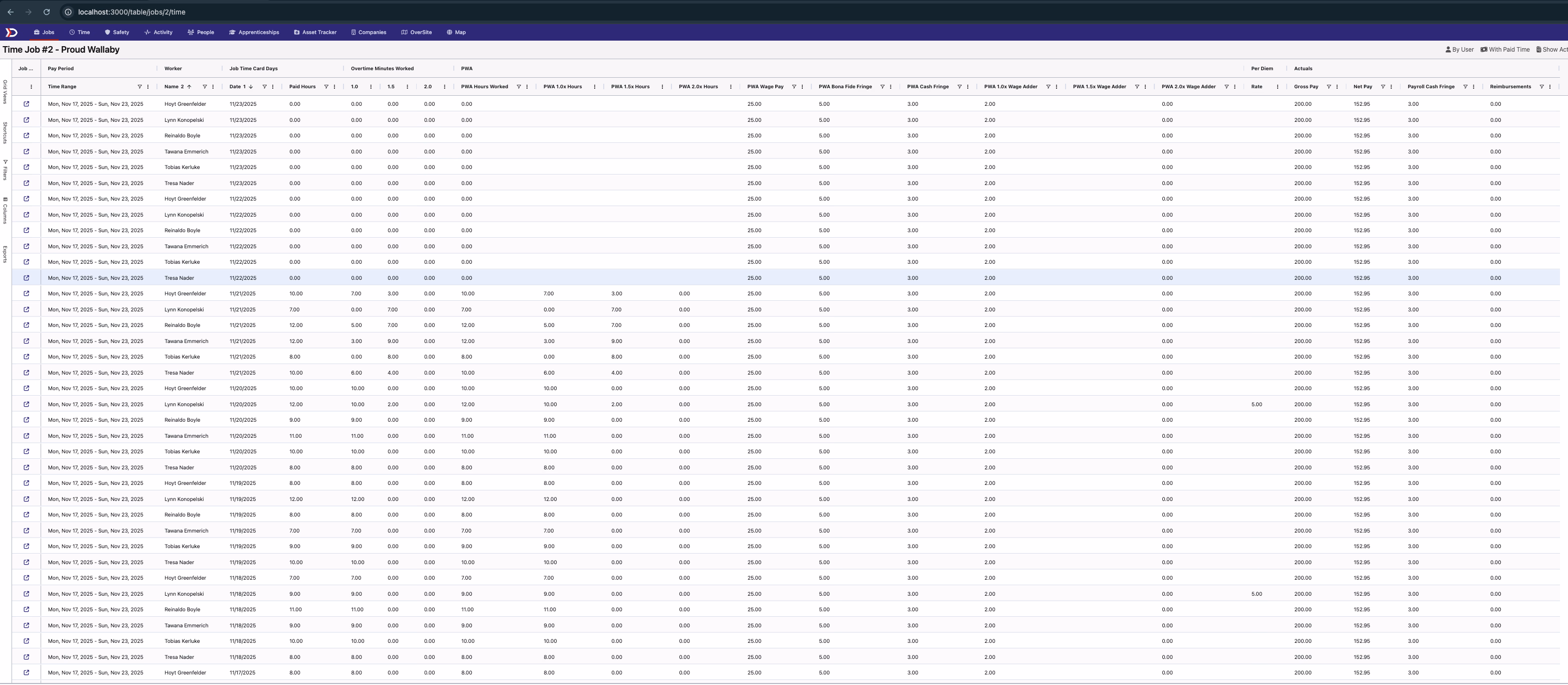Reload the browser page
1568x685 pixels.
point(47,12)
